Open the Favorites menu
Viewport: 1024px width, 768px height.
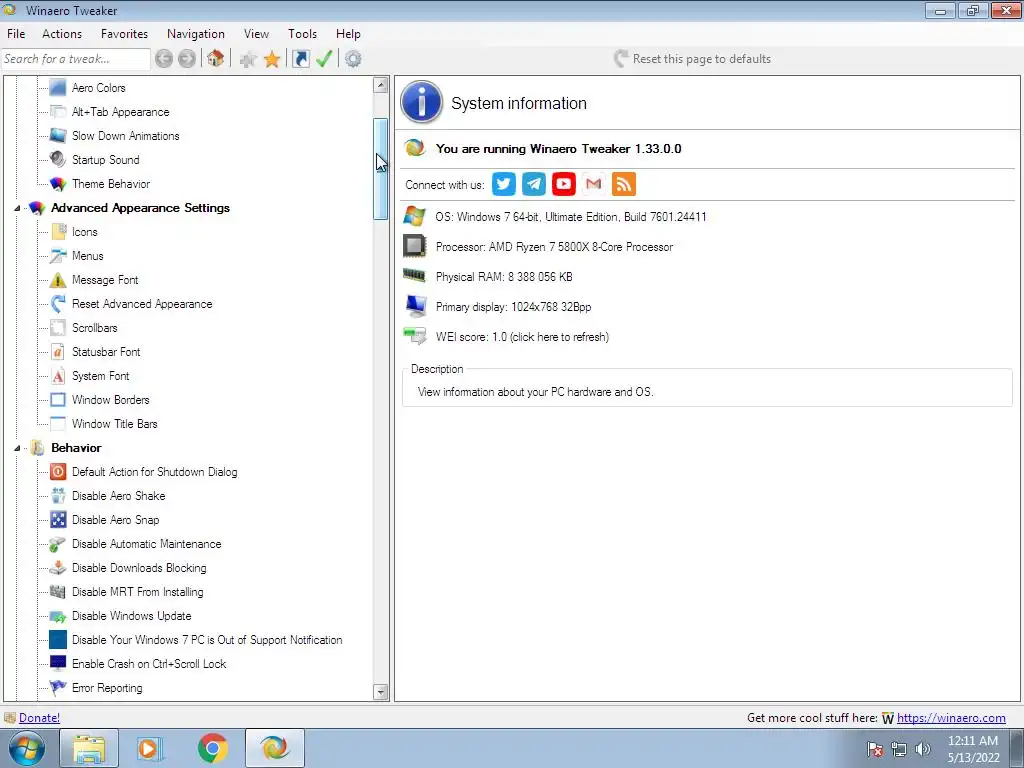click(124, 34)
